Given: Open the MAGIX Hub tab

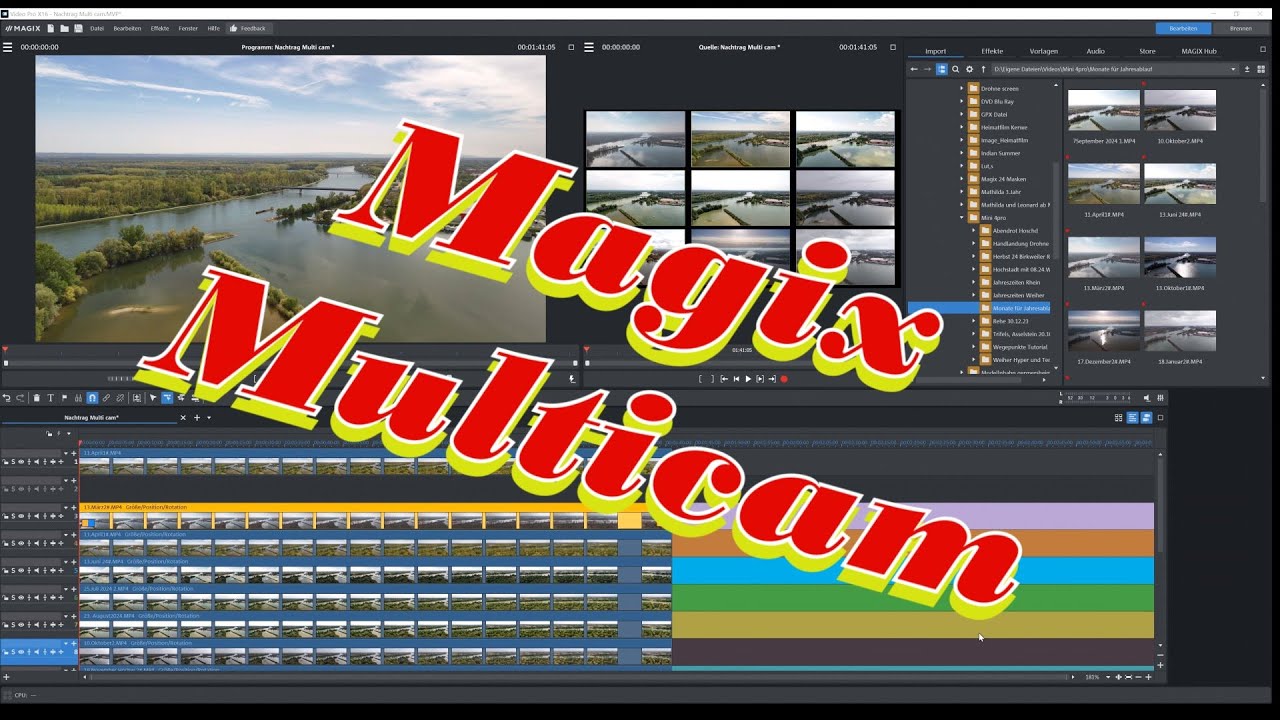Looking at the screenshot, I should tap(1199, 51).
